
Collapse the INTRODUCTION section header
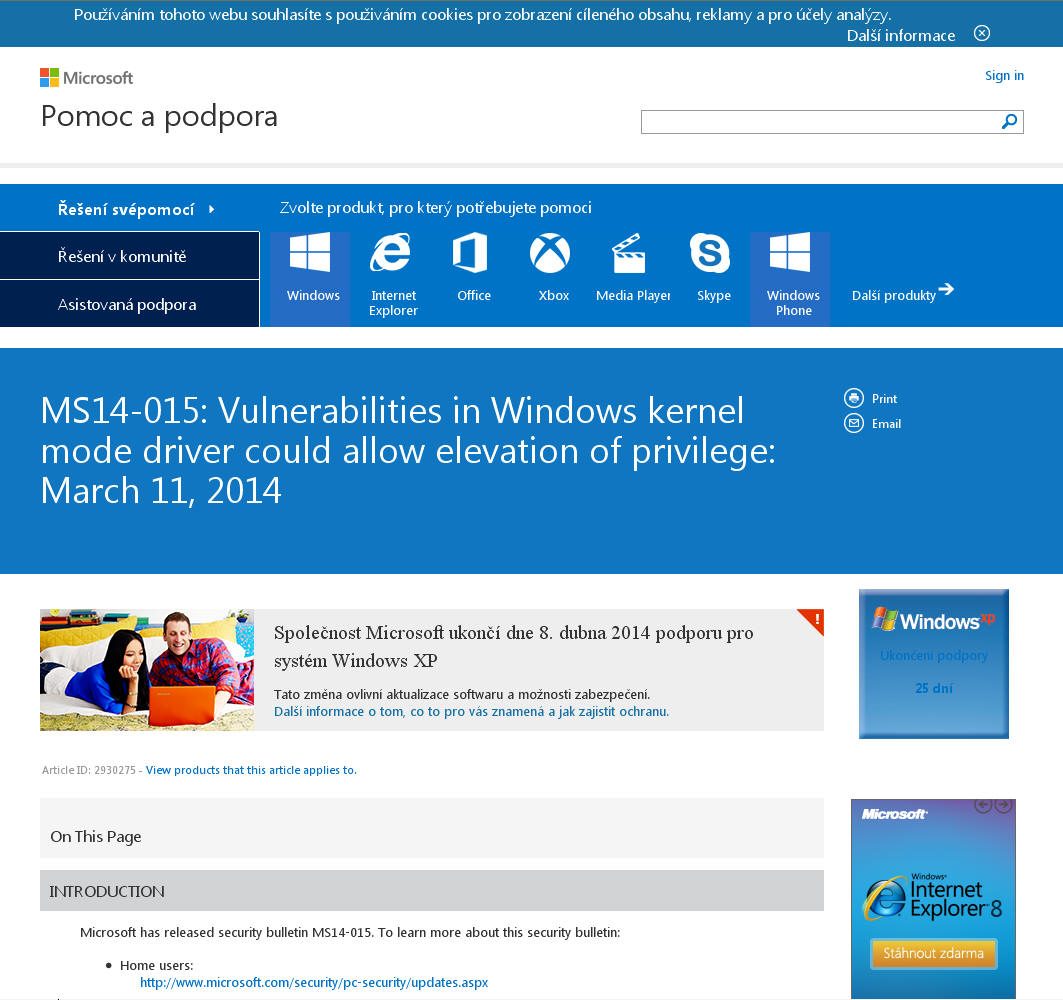432,891
